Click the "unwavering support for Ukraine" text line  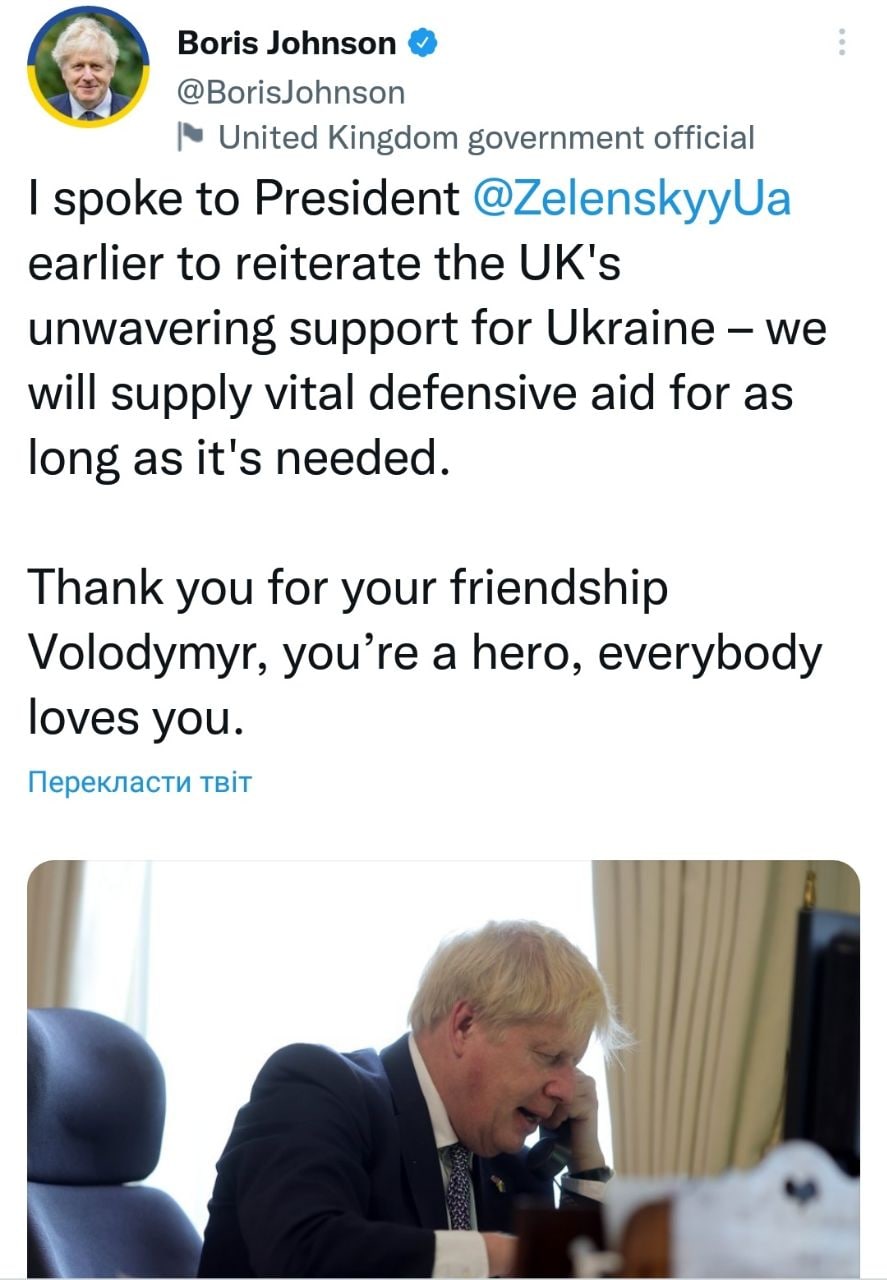372,329
